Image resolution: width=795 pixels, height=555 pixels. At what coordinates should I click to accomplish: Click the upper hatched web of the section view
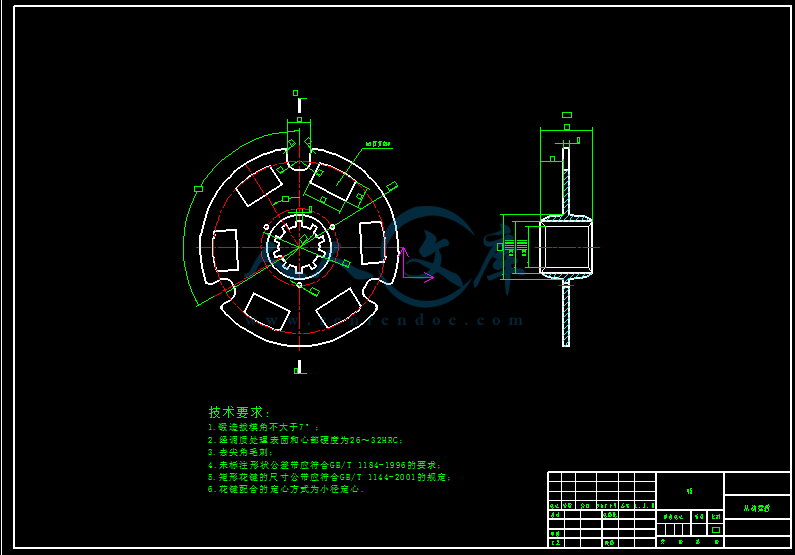tap(566, 180)
